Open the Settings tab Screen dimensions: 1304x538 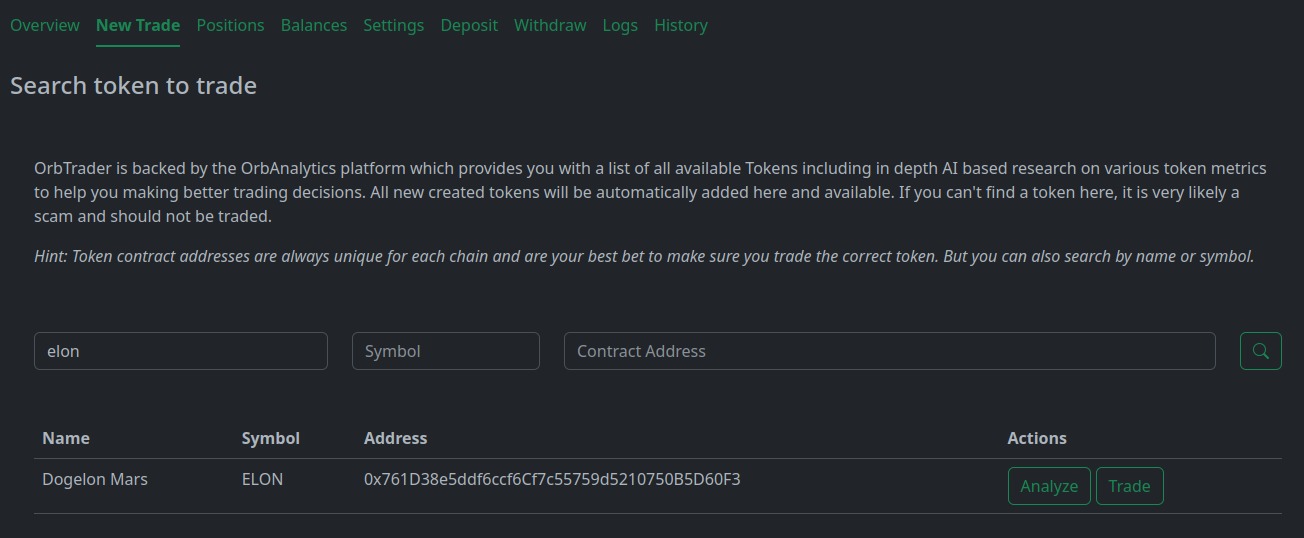coord(393,25)
